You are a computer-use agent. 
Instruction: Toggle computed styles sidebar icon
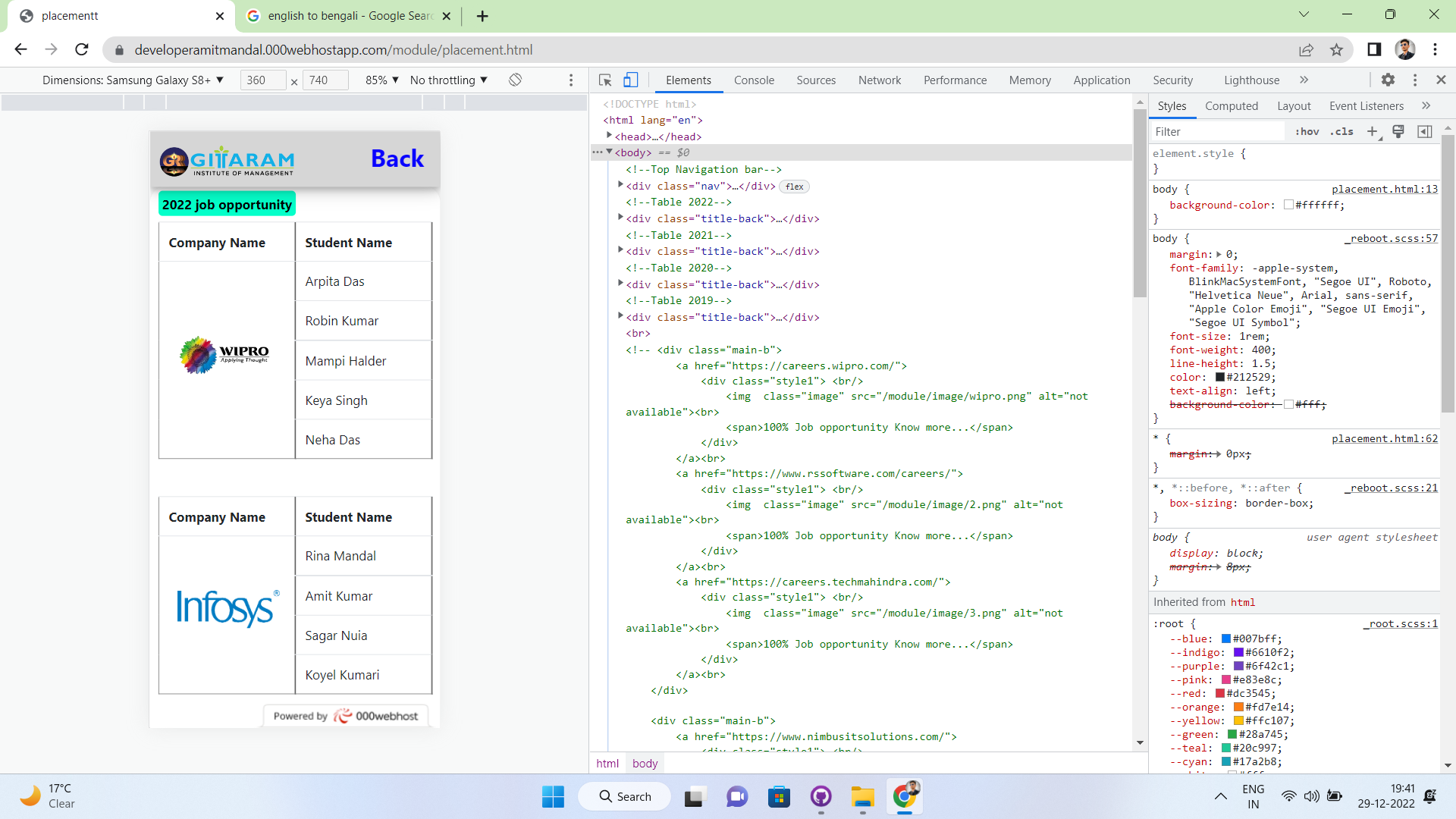pos(1425,132)
